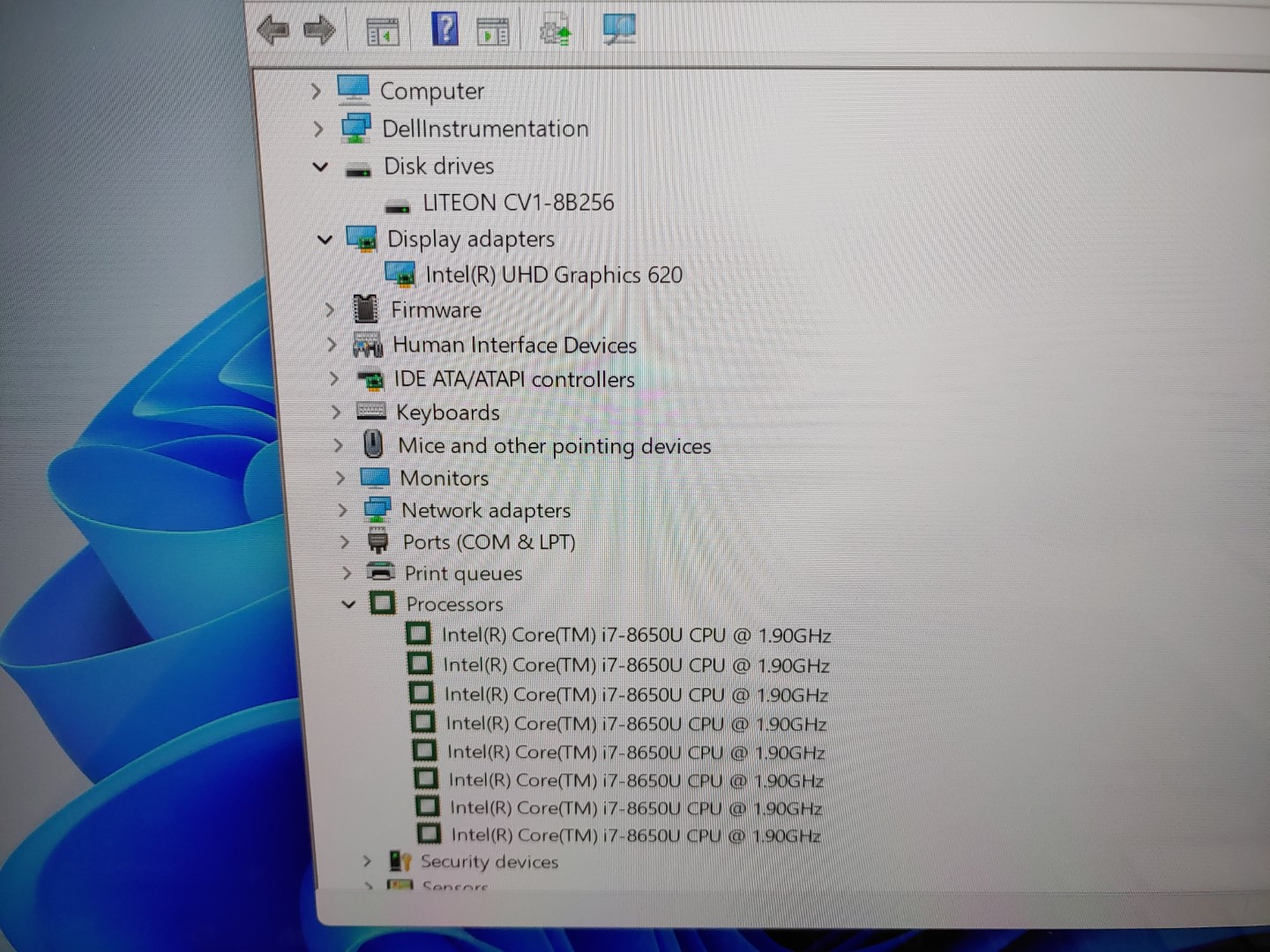Collapse the Disk drives node
Image resolution: width=1270 pixels, height=952 pixels.
pyautogui.click(x=320, y=167)
